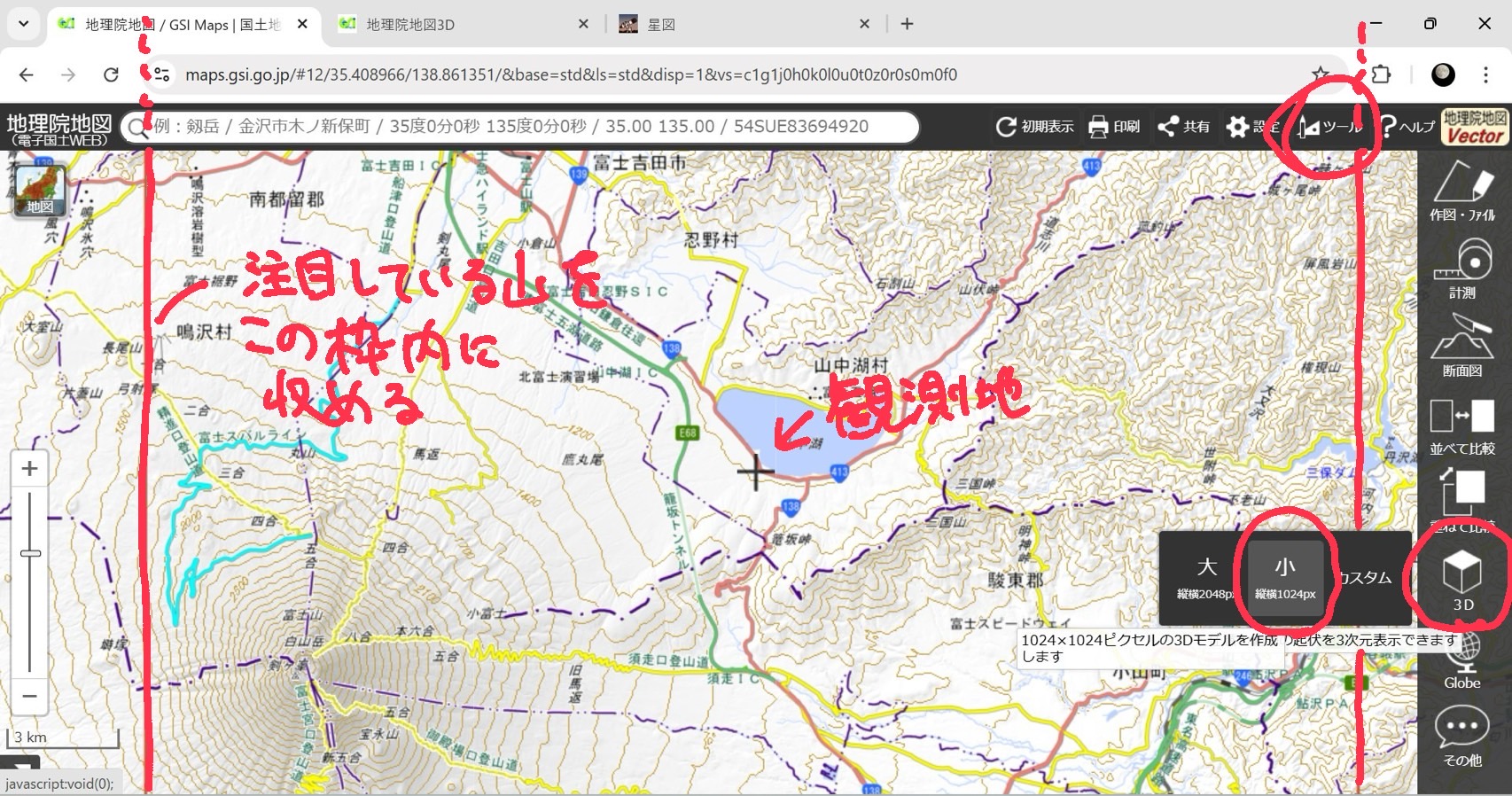Click the 138 route marker near 籠坂峠
This screenshot has height=796, width=1512.
click(x=791, y=507)
